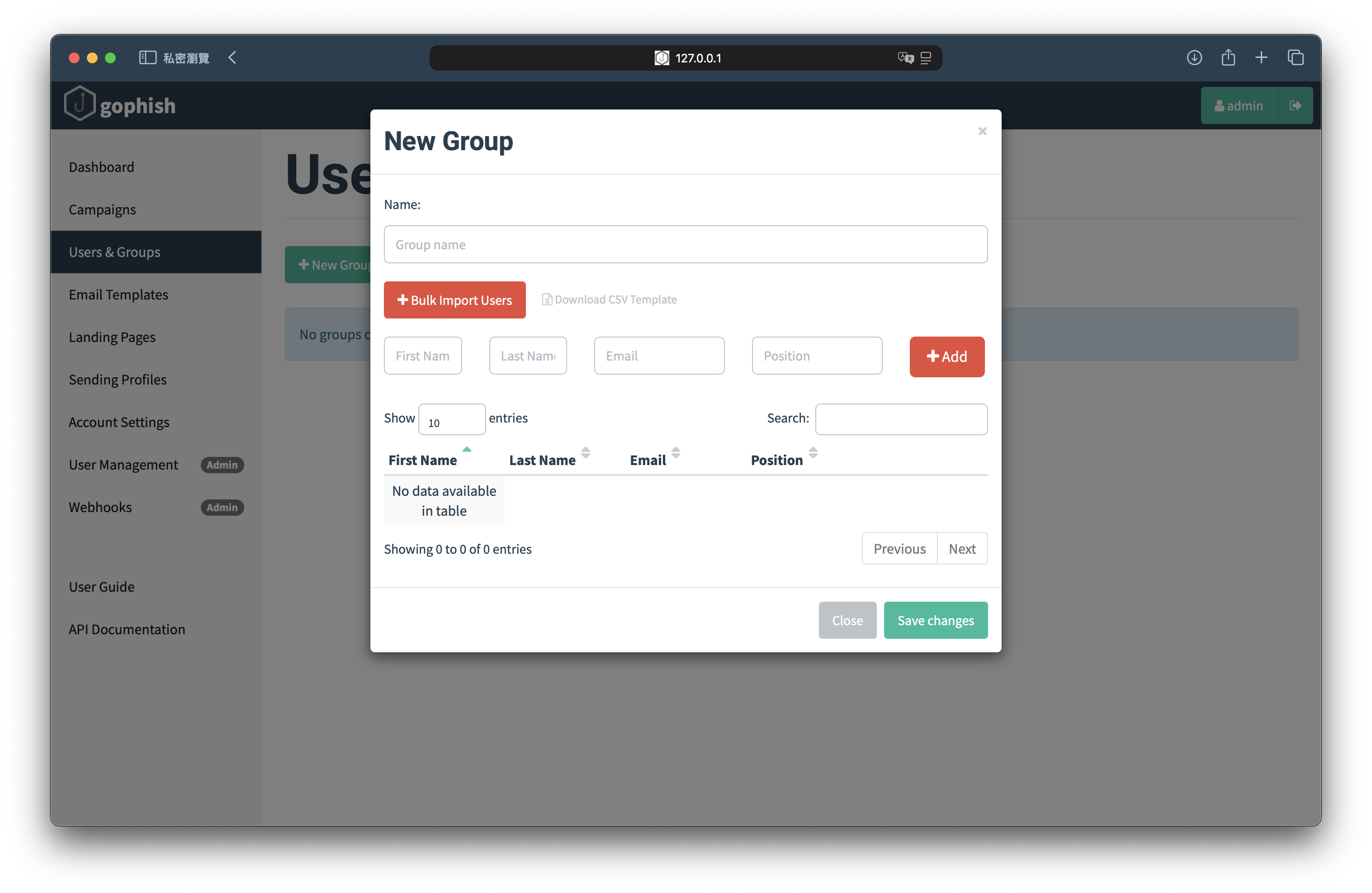The image size is (1372, 893).
Task: Click the Save changes button
Action: [935, 620]
